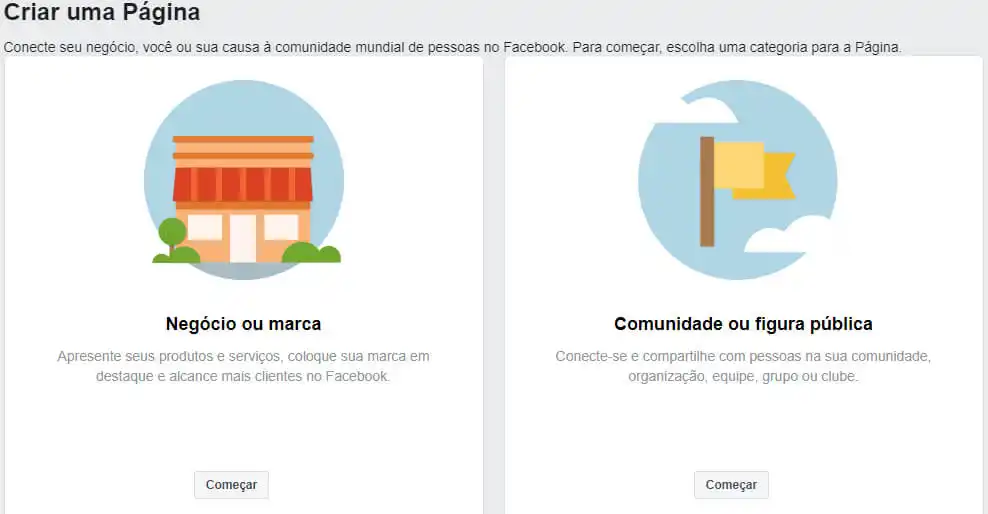Click the store's left window

pyautogui.click(x=205, y=227)
